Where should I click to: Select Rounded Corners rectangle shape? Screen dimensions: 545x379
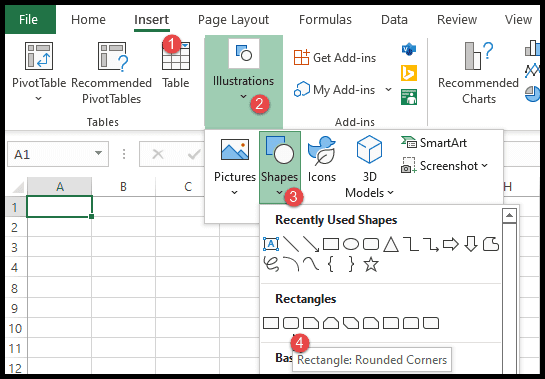pyautogui.click(x=291, y=323)
